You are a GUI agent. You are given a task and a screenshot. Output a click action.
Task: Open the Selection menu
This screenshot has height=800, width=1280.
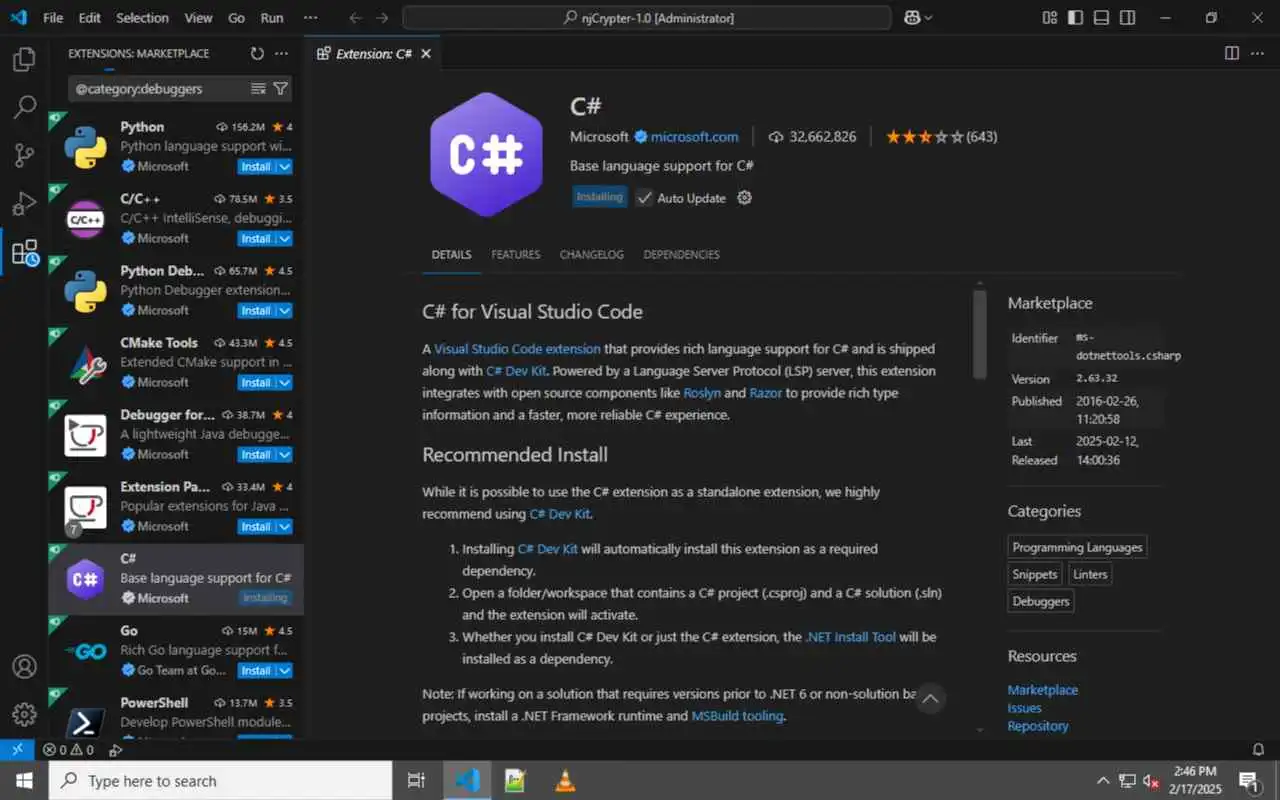tap(142, 18)
